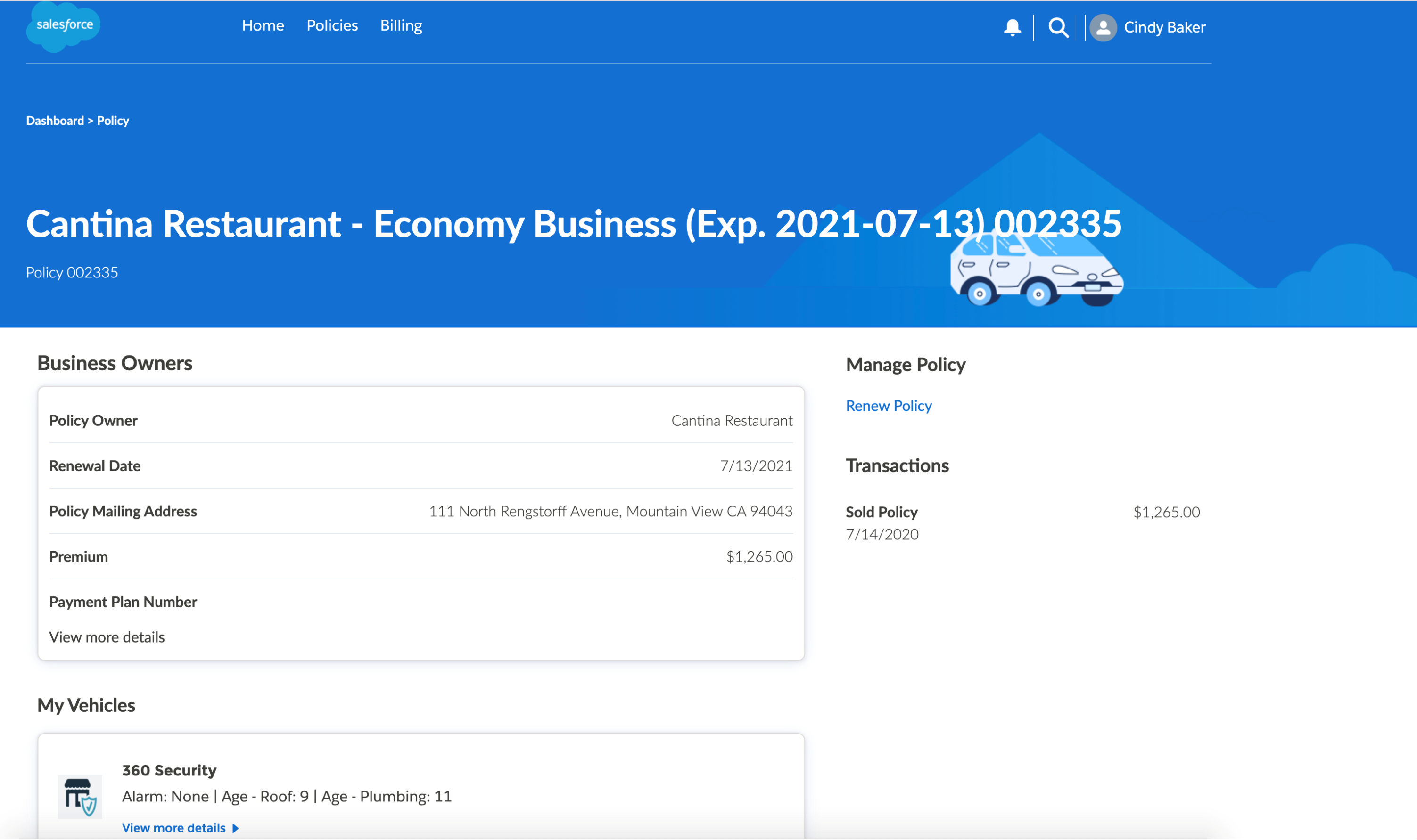Select the Cantina Restaurant owner value
Screen dimensions: 1417x840
point(732,421)
